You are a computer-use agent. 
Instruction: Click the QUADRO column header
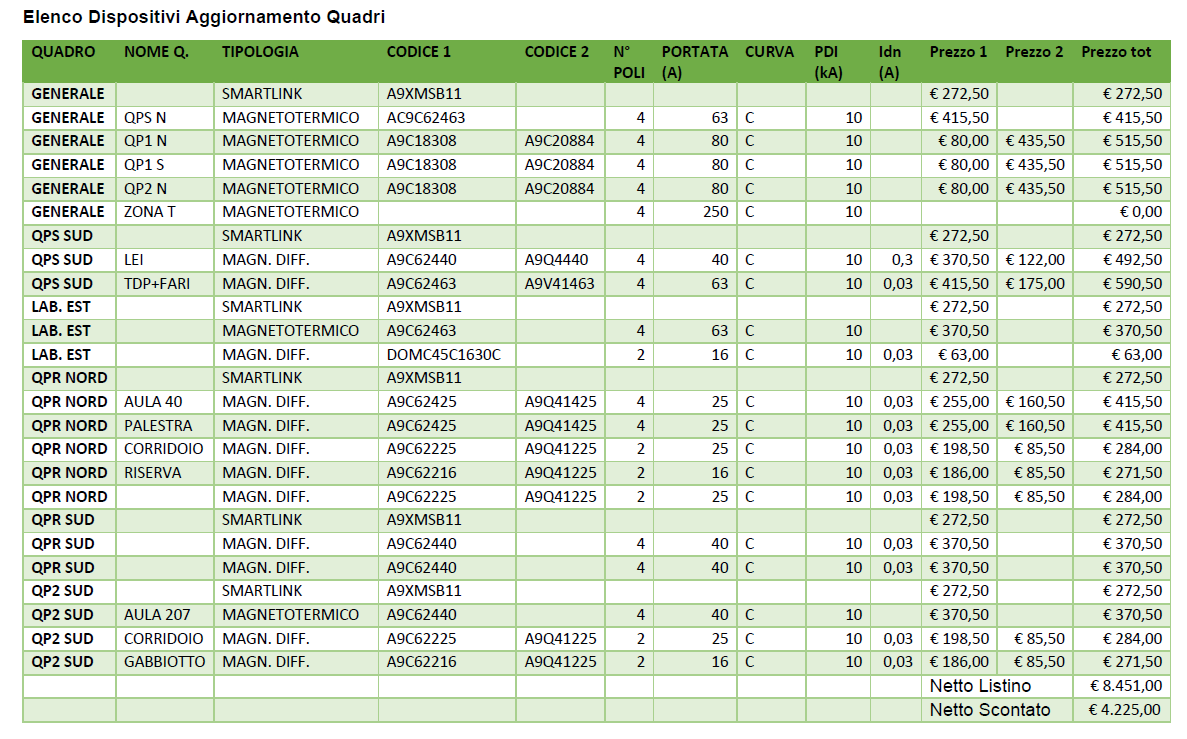[x=63, y=52]
